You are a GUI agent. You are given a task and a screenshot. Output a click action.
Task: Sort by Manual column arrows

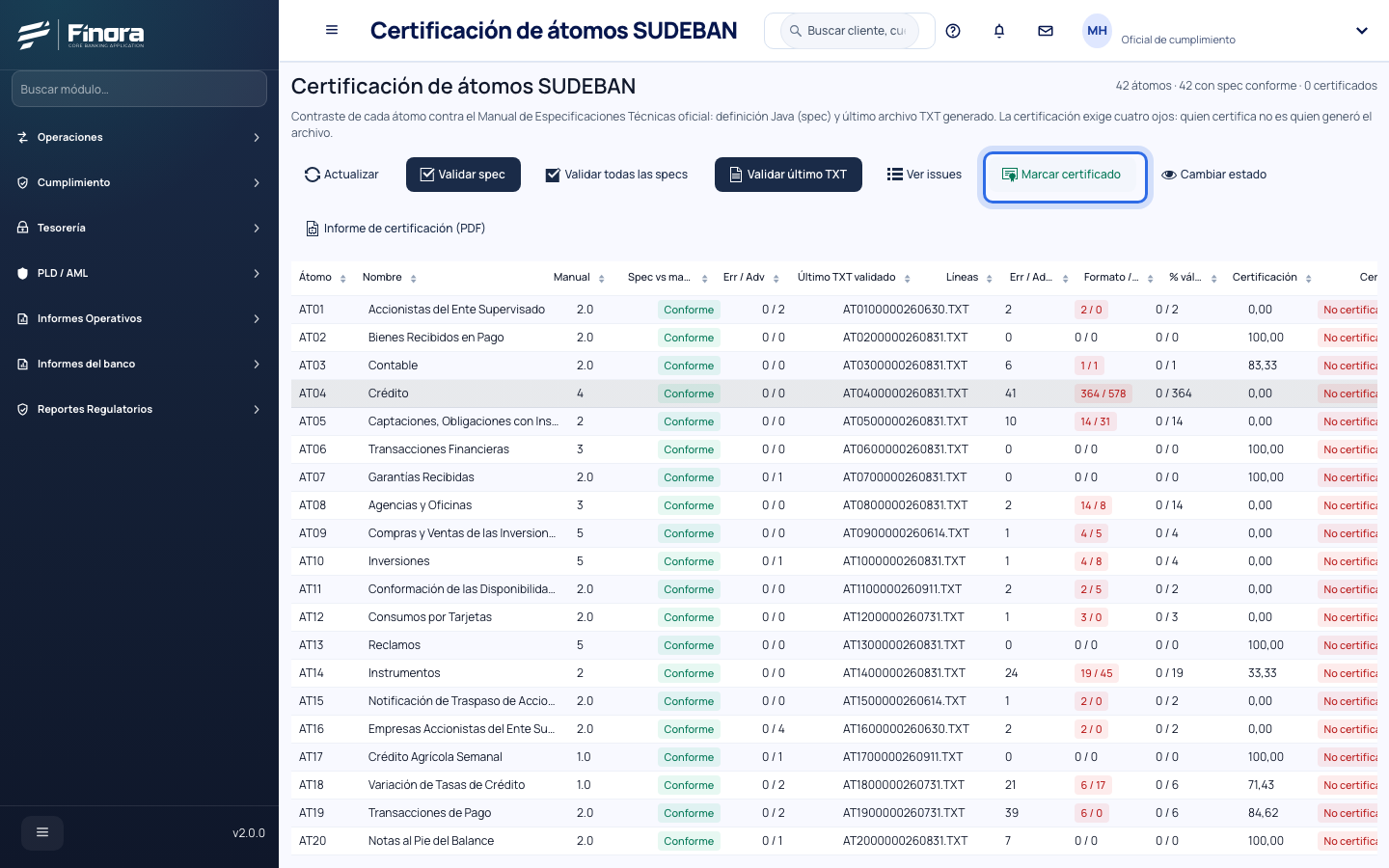coord(602,278)
